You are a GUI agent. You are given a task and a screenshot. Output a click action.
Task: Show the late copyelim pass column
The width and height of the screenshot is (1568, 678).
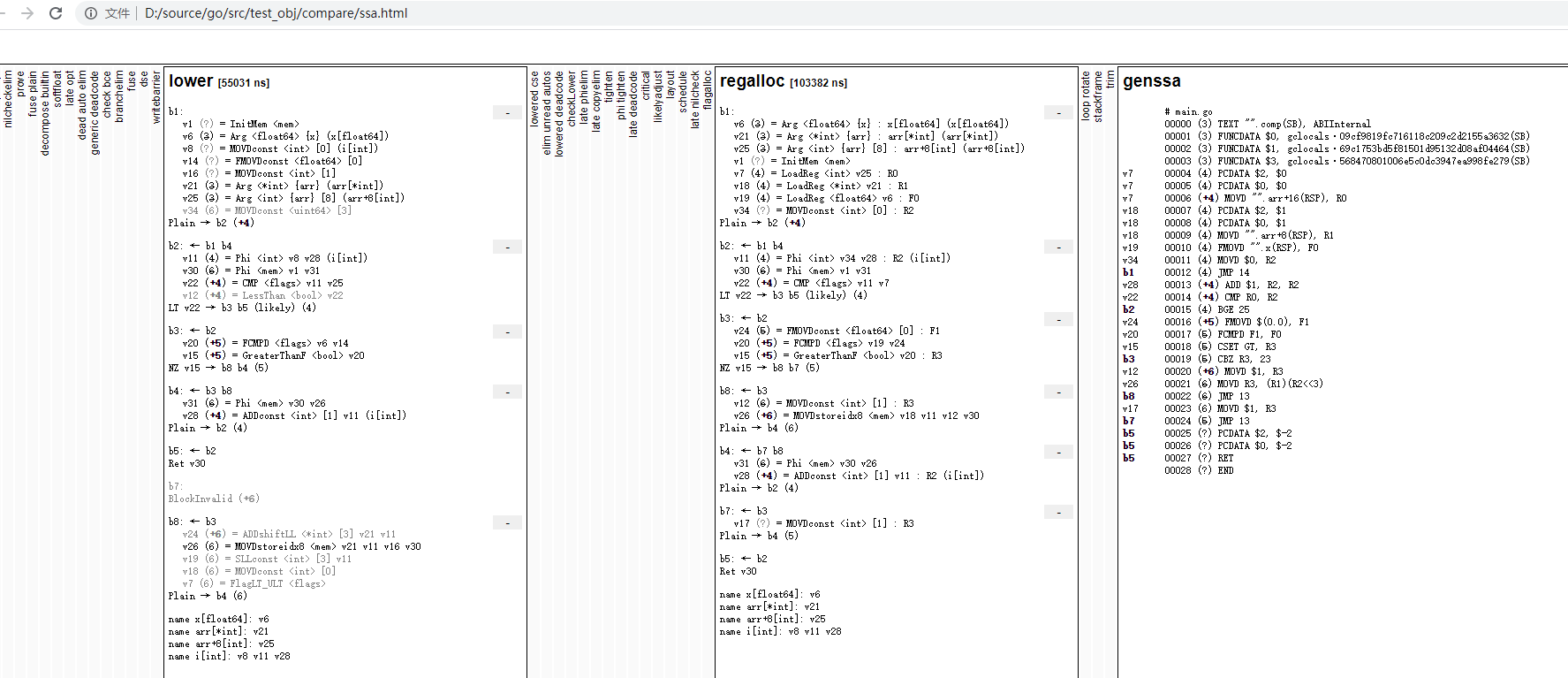(x=596, y=101)
